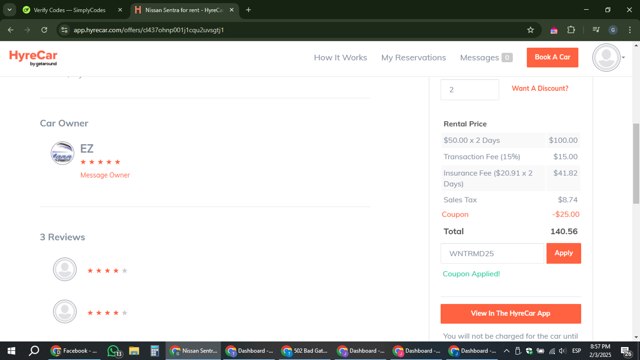Open the 502 Bad Gateway taskbar window

[x=305, y=351]
